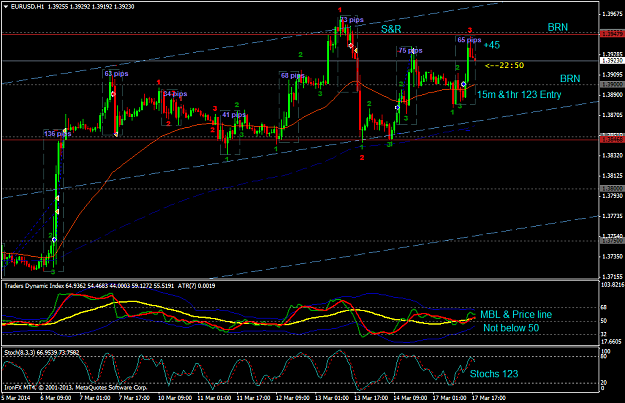Click the '12 Mar 09:00' time axis label
This screenshot has height=403, width=625.
coord(293,398)
